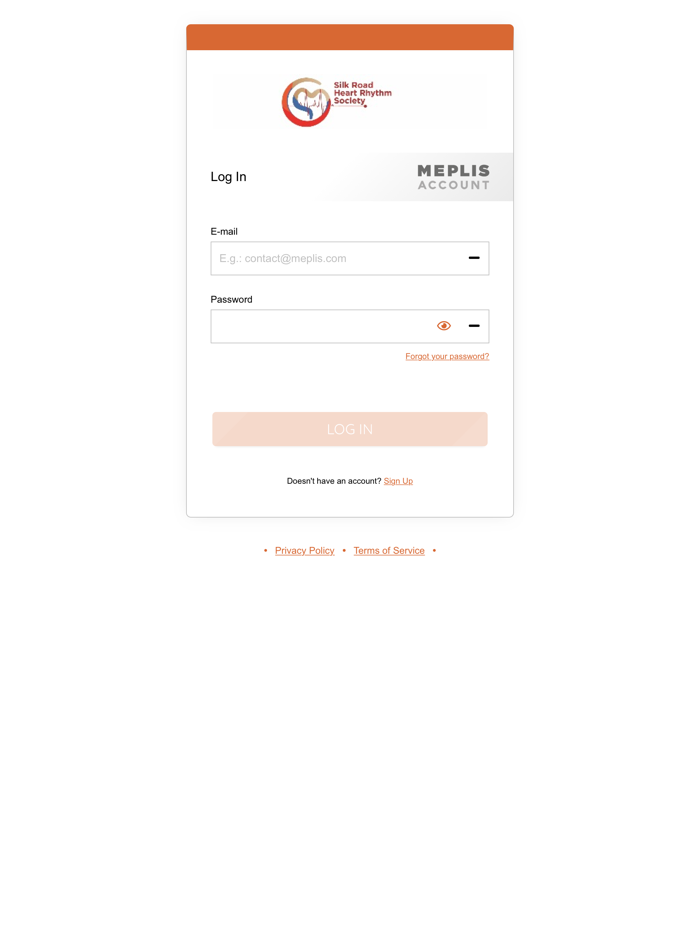
Task: Click the LOG IN button
Action: pos(350,429)
